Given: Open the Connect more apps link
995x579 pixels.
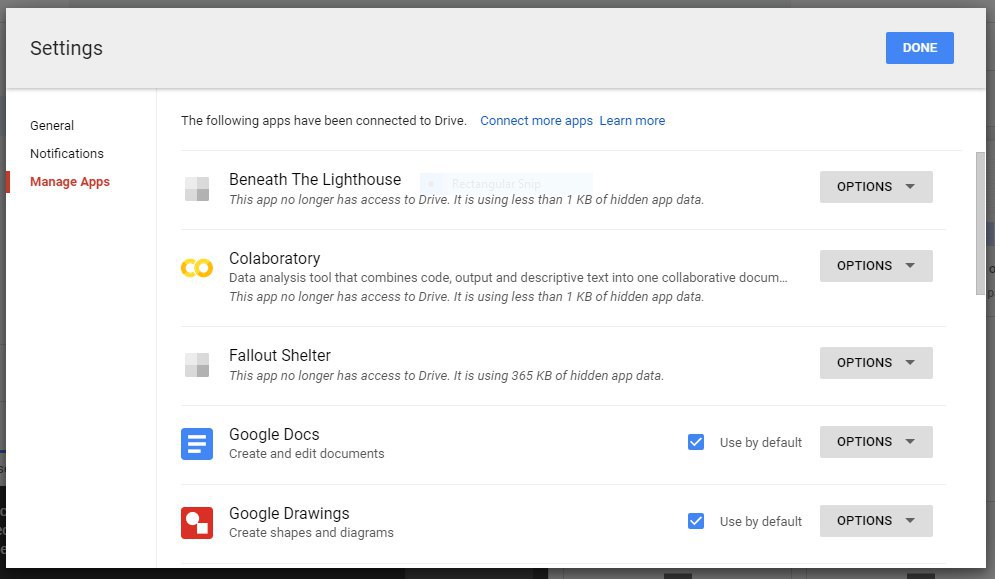Looking at the screenshot, I should [x=536, y=121].
